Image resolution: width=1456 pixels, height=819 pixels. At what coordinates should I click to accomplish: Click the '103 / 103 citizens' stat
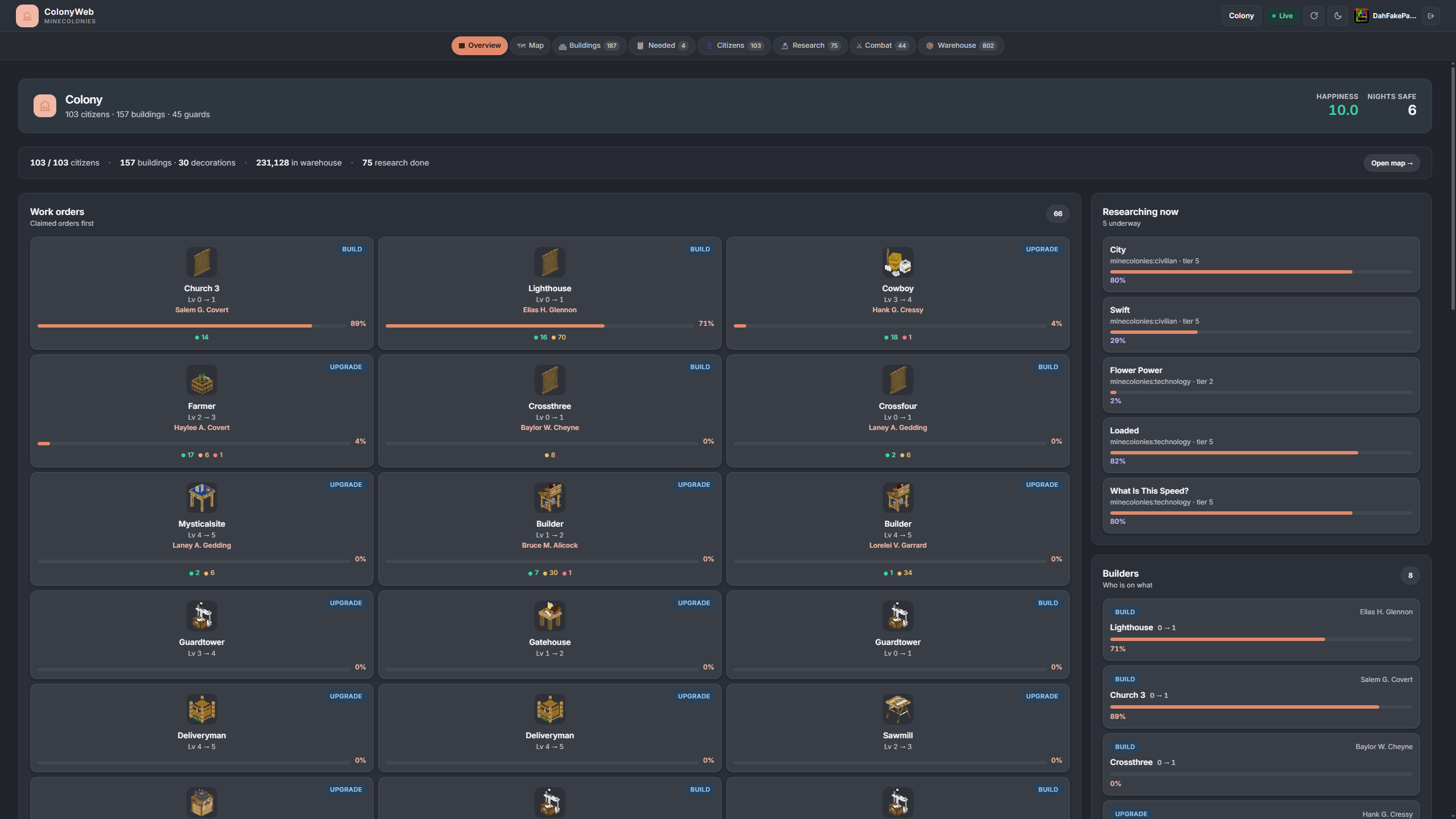[65, 163]
